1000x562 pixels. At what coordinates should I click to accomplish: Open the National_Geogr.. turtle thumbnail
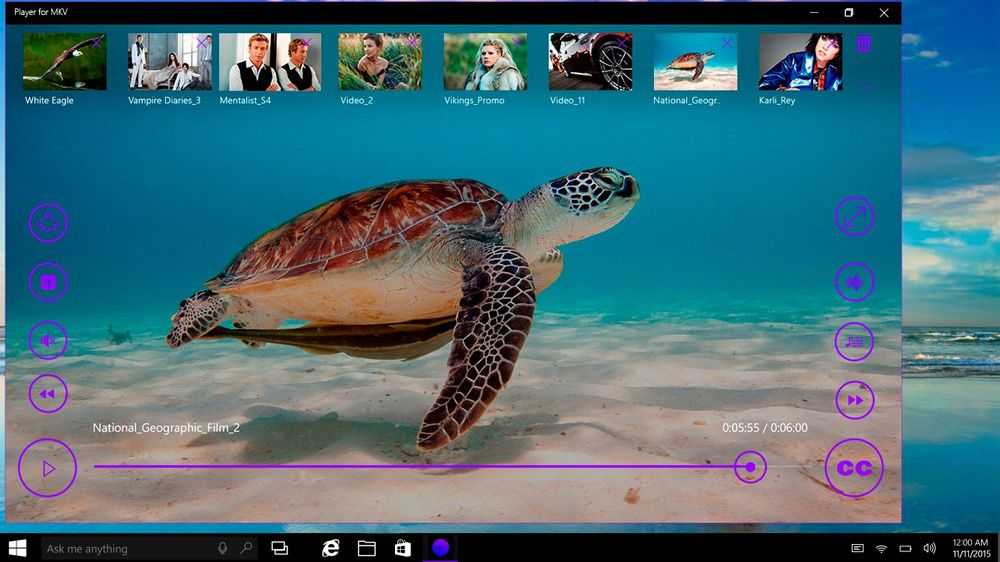(x=695, y=62)
